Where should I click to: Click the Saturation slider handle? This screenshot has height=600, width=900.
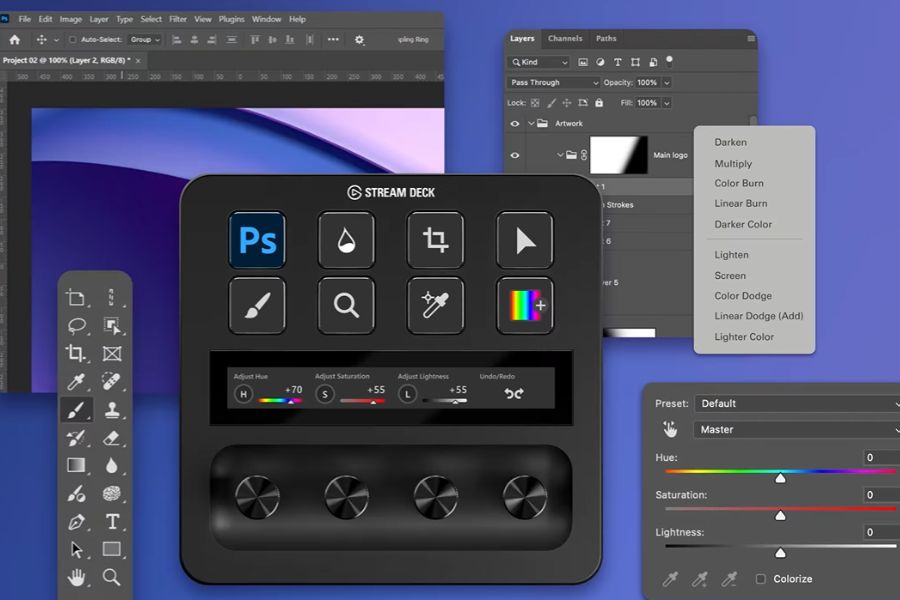[780, 515]
